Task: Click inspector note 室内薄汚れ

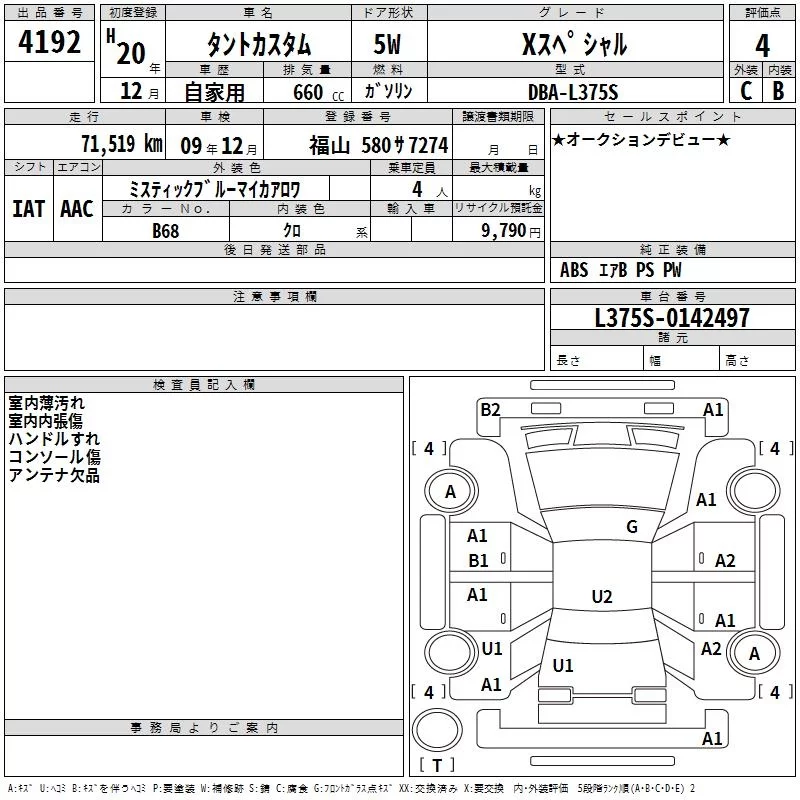Action: 46,403
